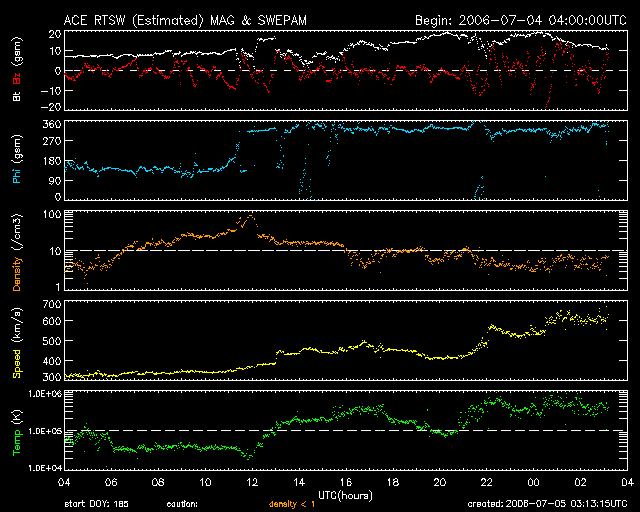Click the '360' tick on Phi axis

coord(52,124)
